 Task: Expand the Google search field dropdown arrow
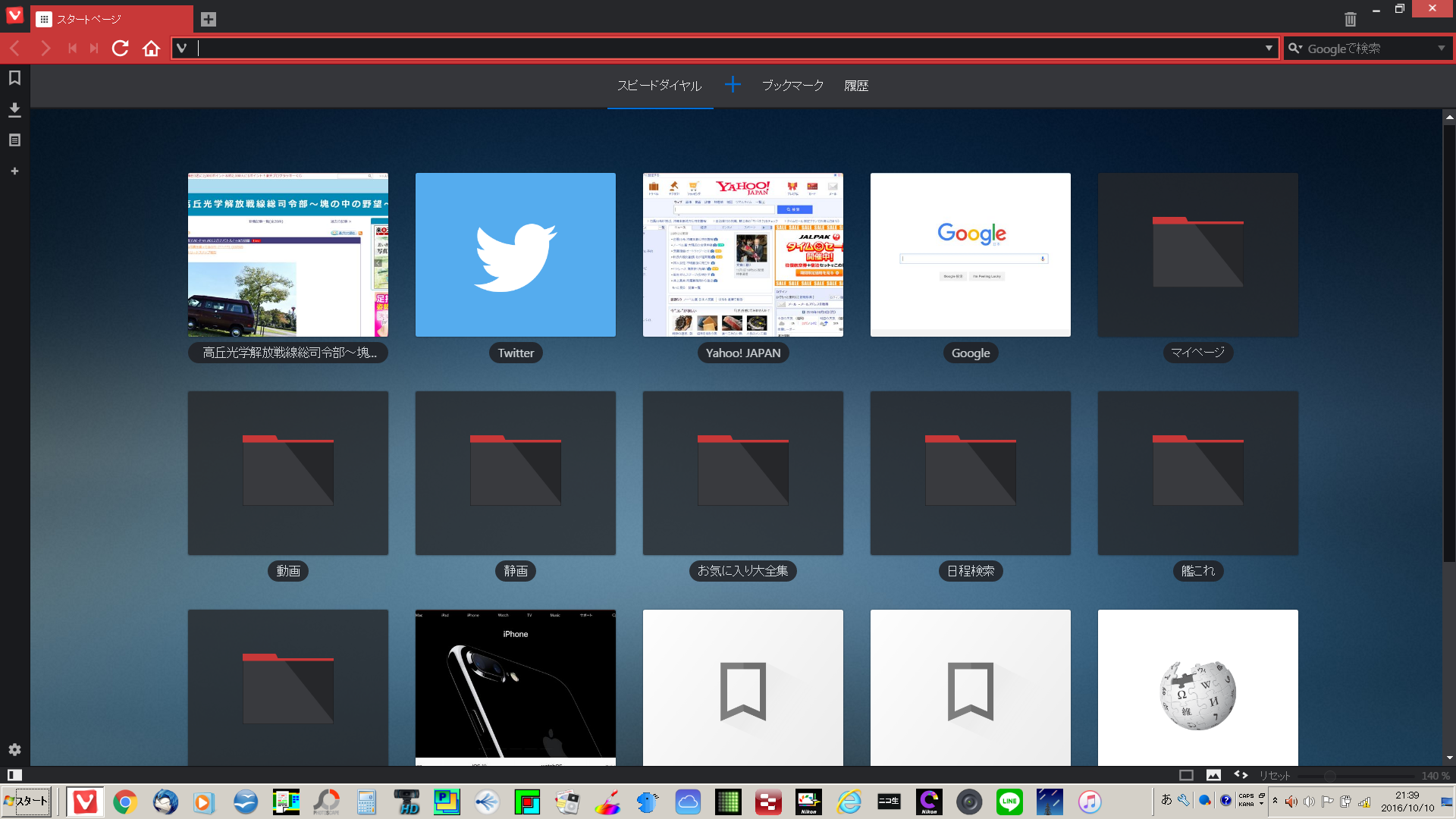click(1441, 49)
